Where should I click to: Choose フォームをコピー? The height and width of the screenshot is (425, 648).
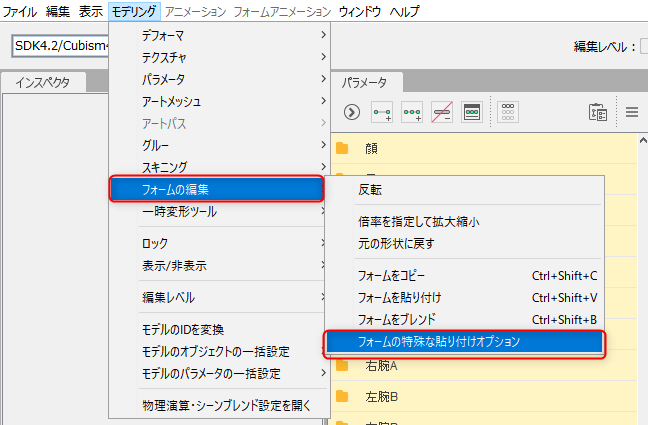(465, 276)
